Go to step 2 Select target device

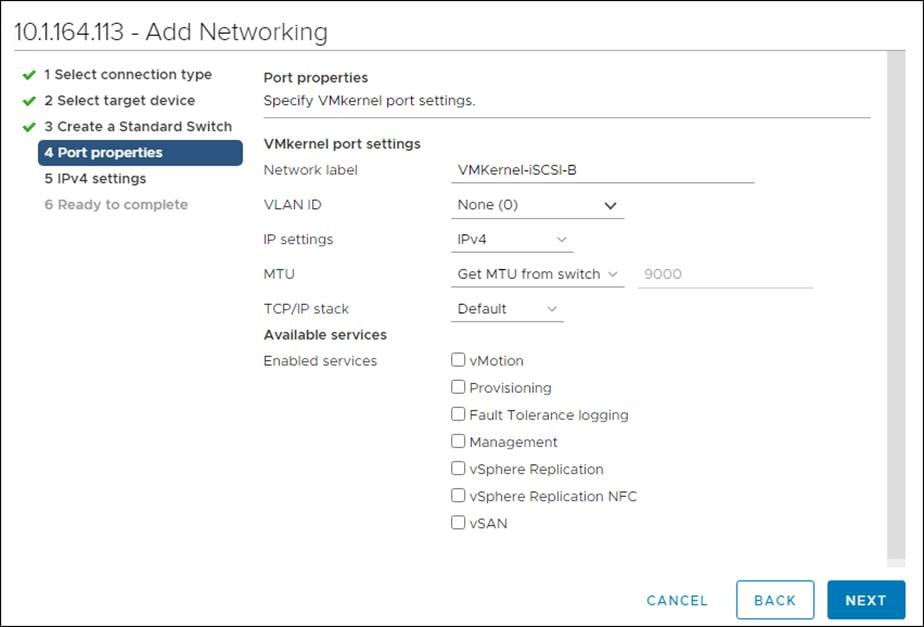(x=120, y=100)
